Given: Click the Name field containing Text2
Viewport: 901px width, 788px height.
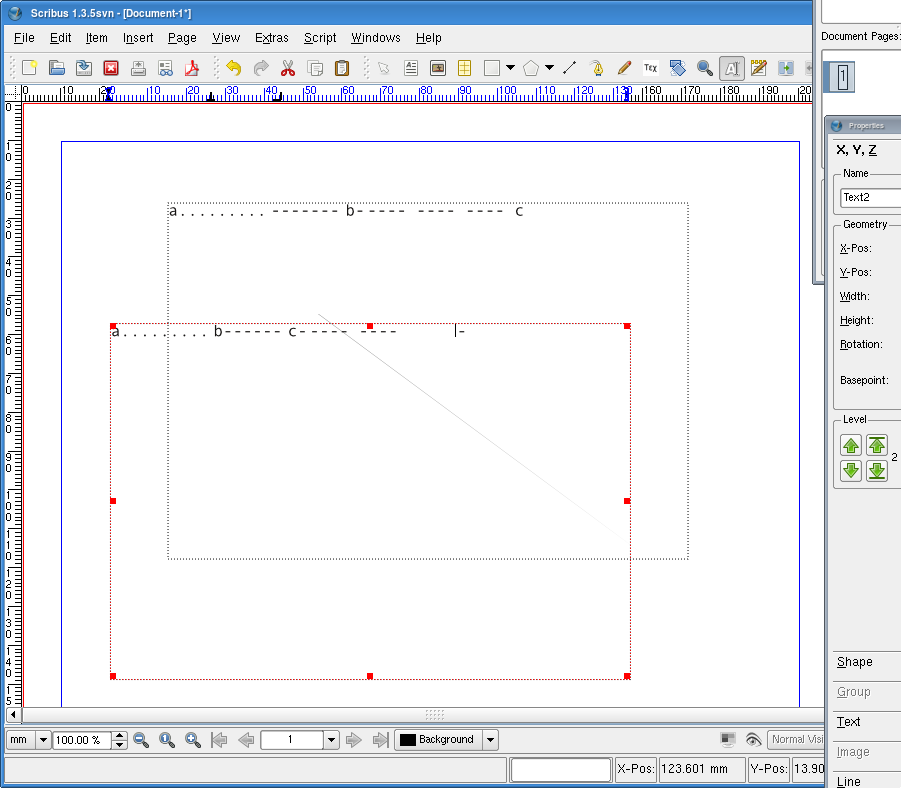Looking at the screenshot, I should tap(868, 198).
